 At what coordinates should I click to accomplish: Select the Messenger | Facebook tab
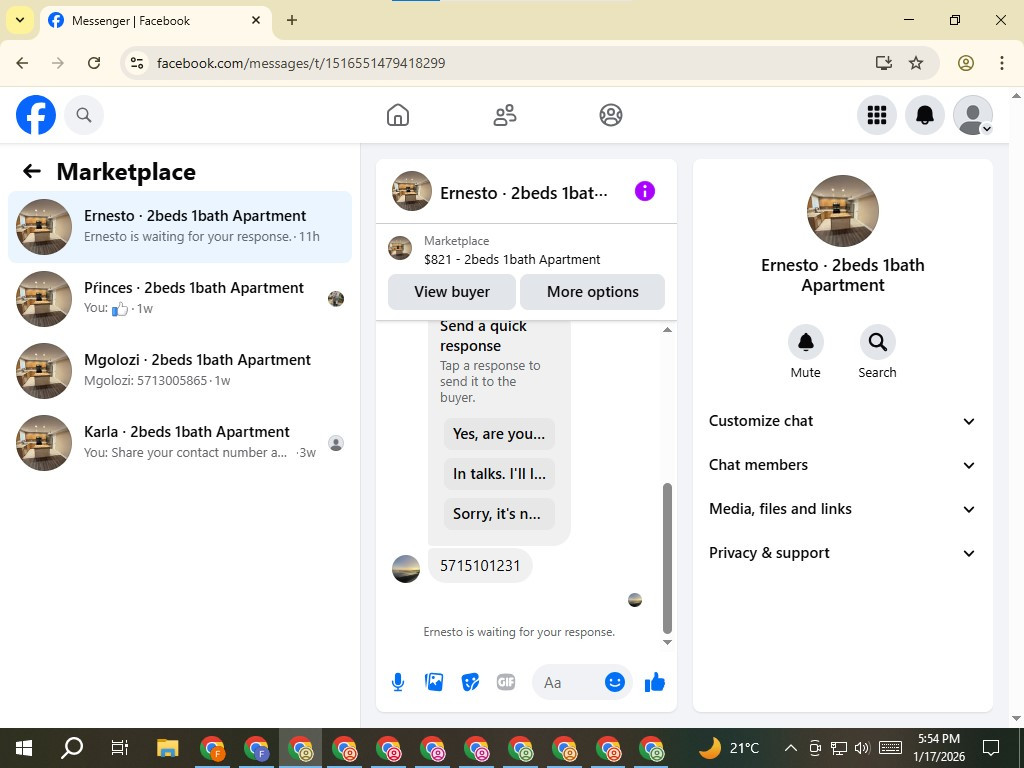pos(156,20)
